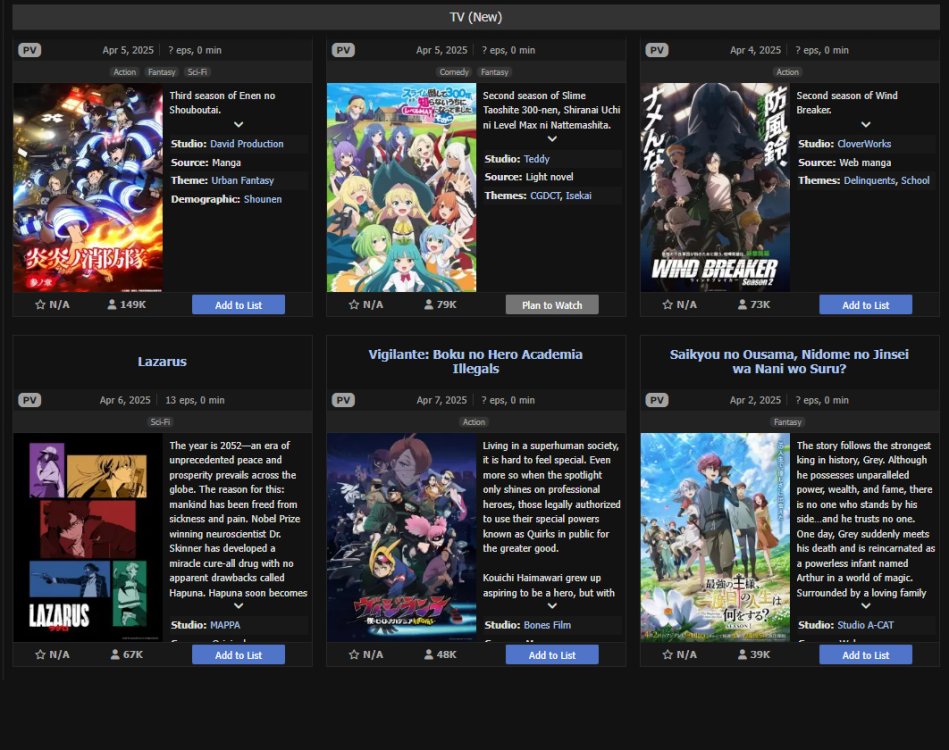Open the Lazarus title link
Image resolution: width=949 pixels, height=750 pixels.
(x=162, y=361)
